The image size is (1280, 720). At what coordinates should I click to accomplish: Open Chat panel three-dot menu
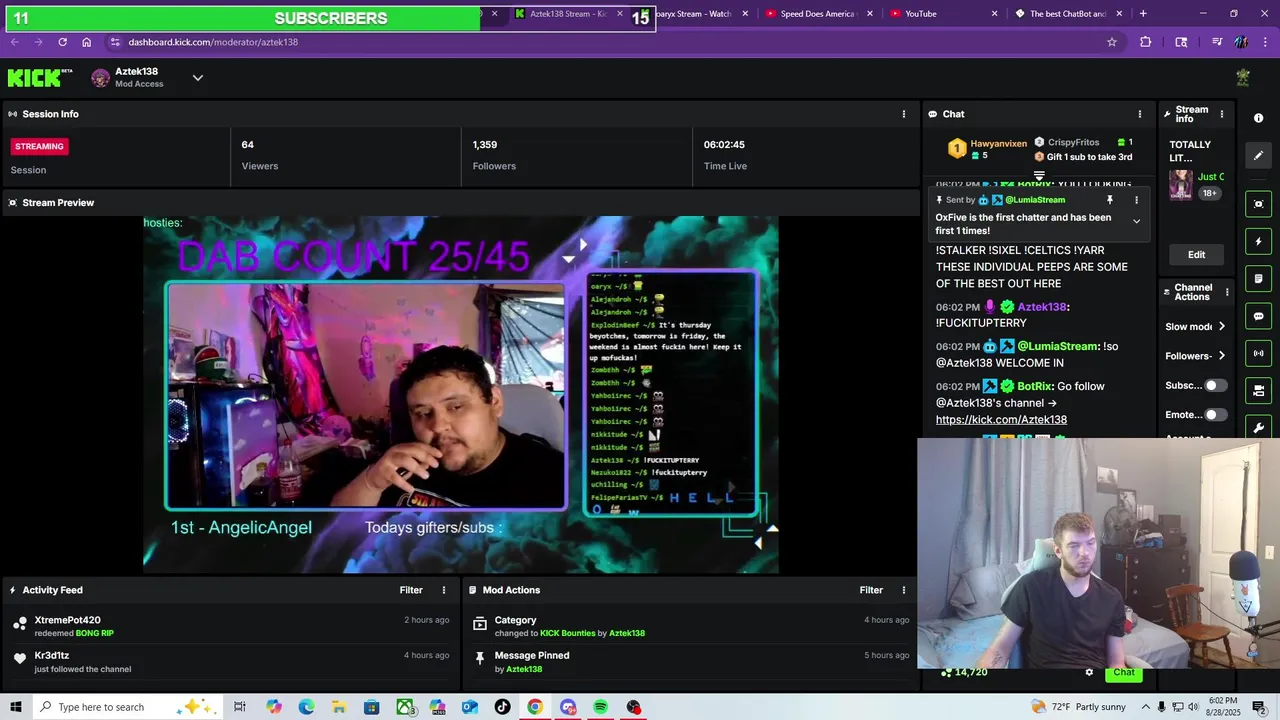[x=1140, y=114]
